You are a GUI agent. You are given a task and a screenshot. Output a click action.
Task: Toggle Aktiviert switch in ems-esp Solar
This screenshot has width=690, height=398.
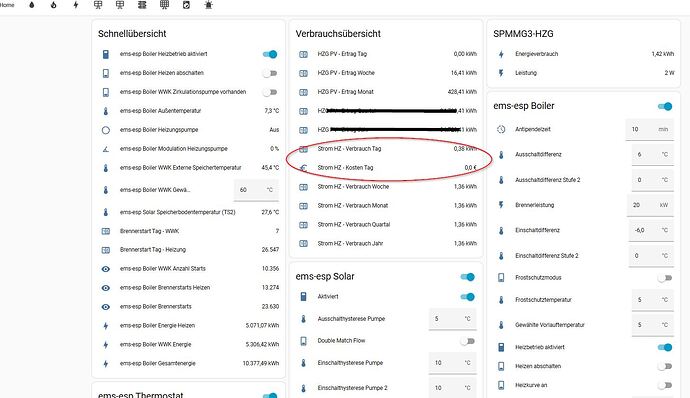tap(467, 297)
